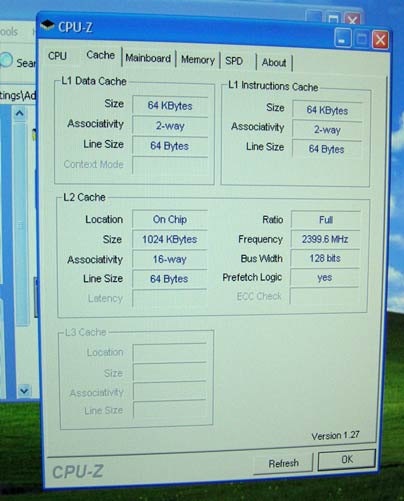
Task: Switch to the Memory tab
Action: pos(198,60)
